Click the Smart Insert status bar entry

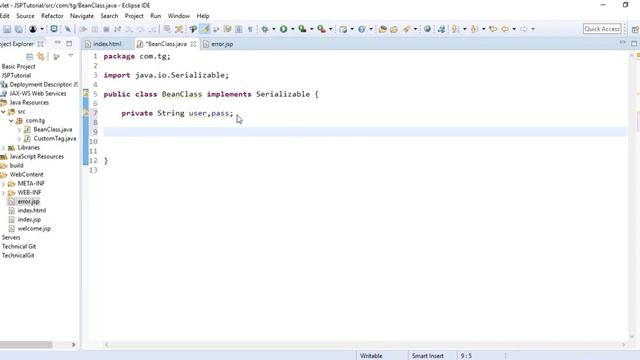(x=428, y=356)
